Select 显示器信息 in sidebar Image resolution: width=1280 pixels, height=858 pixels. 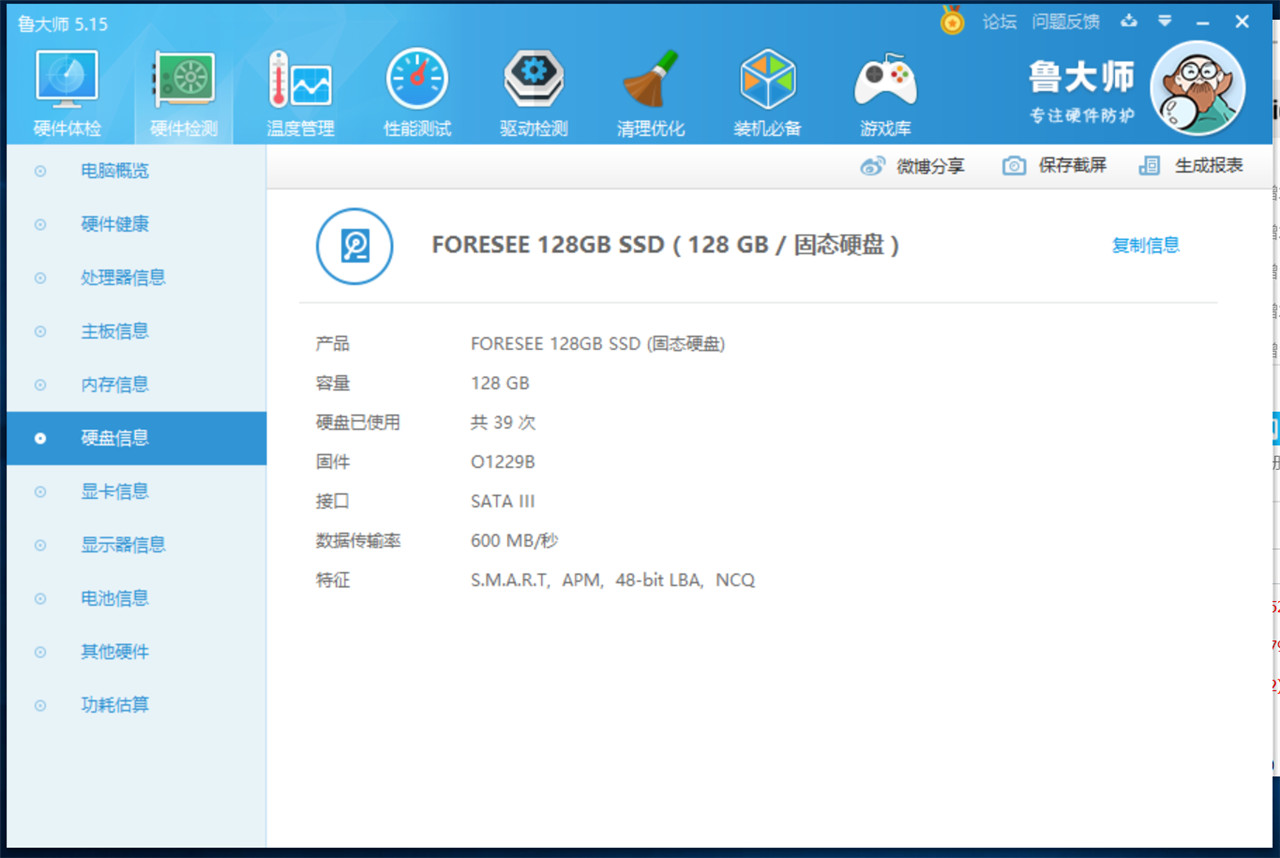tap(136, 545)
